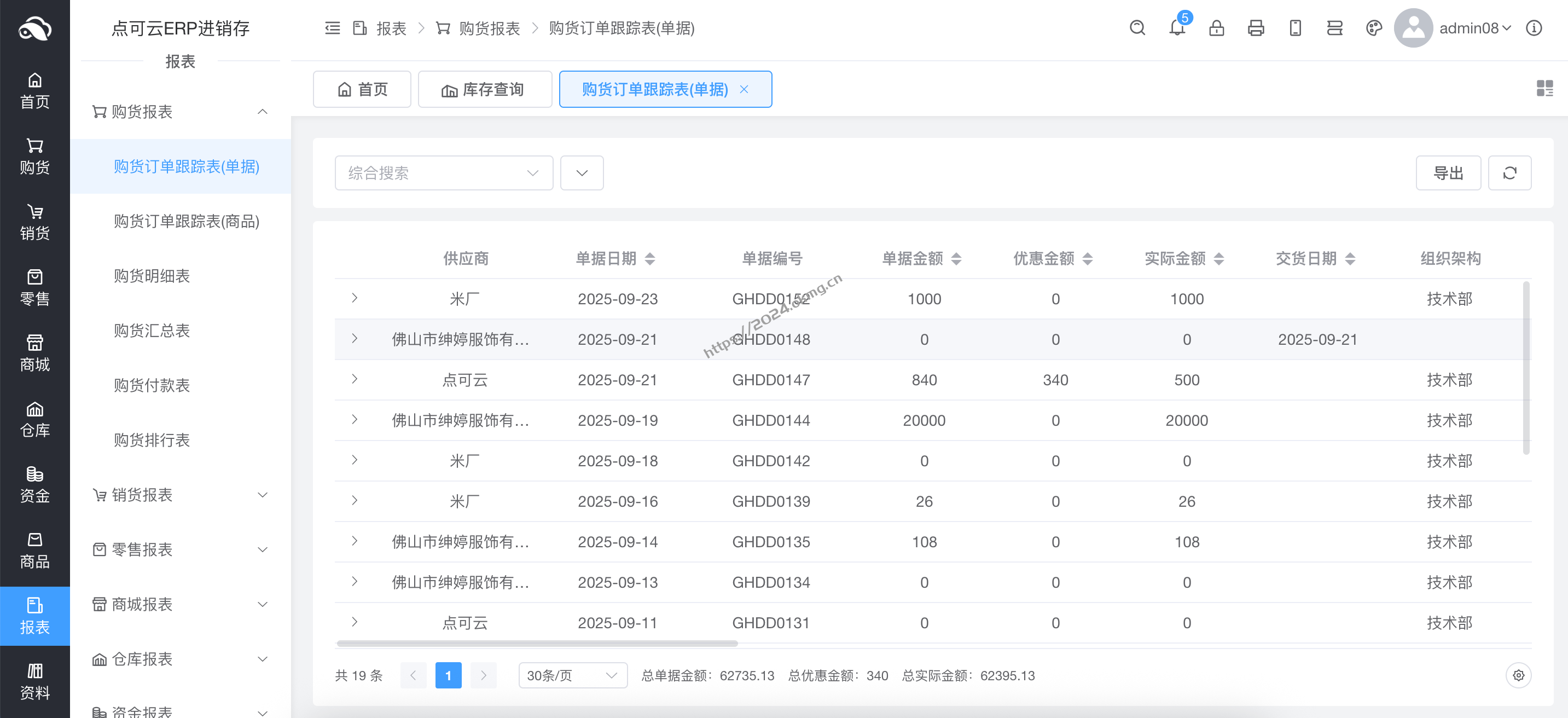Sort by 优惠金额 column
The image size is (1568, 718).
(1087, 259)
